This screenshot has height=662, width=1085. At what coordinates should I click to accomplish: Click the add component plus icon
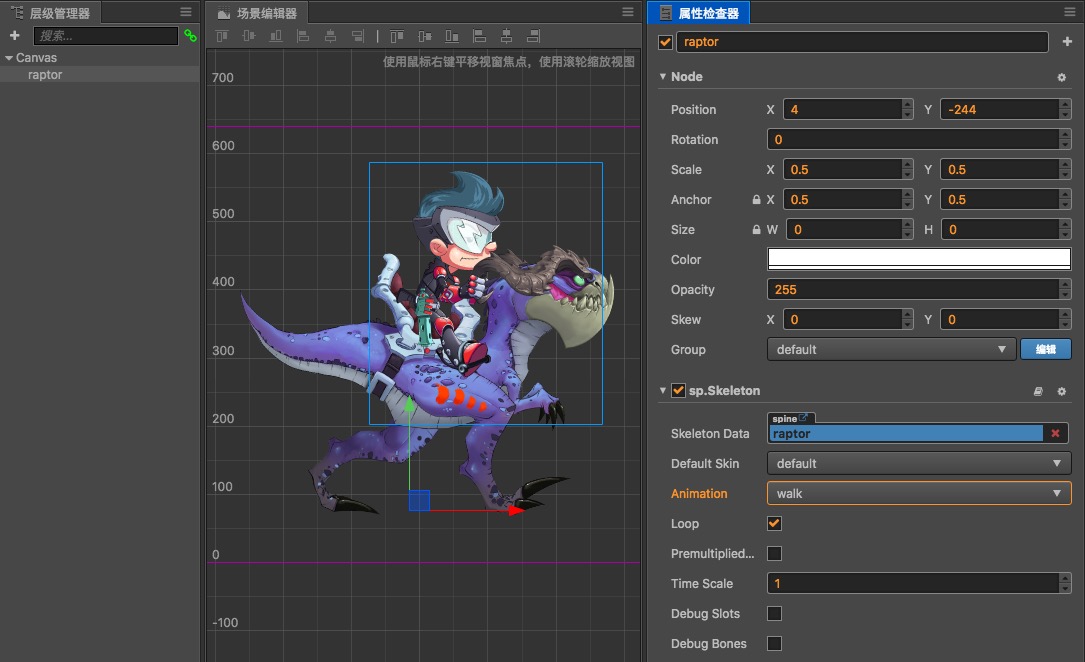(x=1067, y=42)
